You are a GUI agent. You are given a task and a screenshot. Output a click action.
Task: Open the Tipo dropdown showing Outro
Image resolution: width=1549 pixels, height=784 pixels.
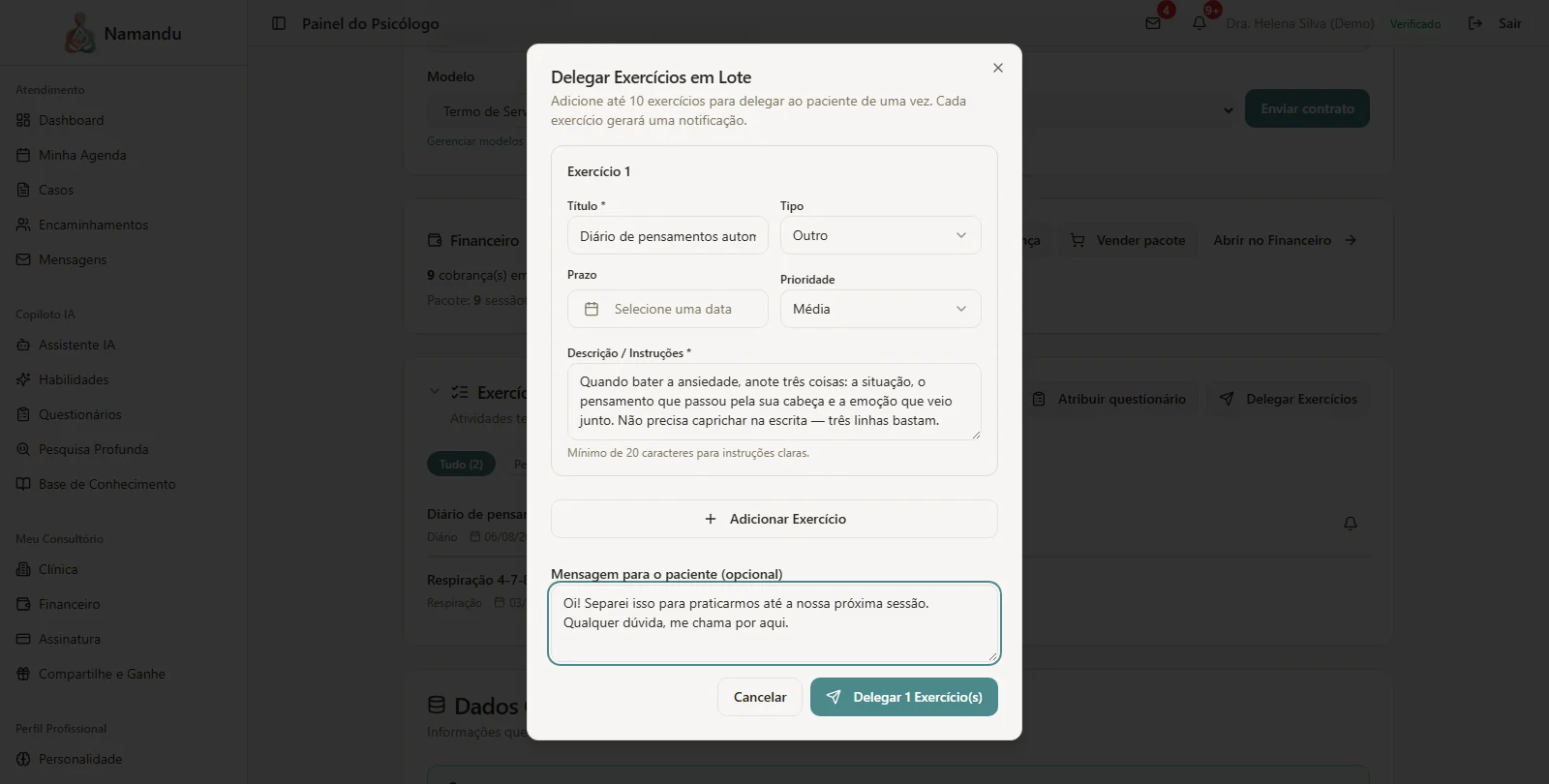click(x=881, y=235)
